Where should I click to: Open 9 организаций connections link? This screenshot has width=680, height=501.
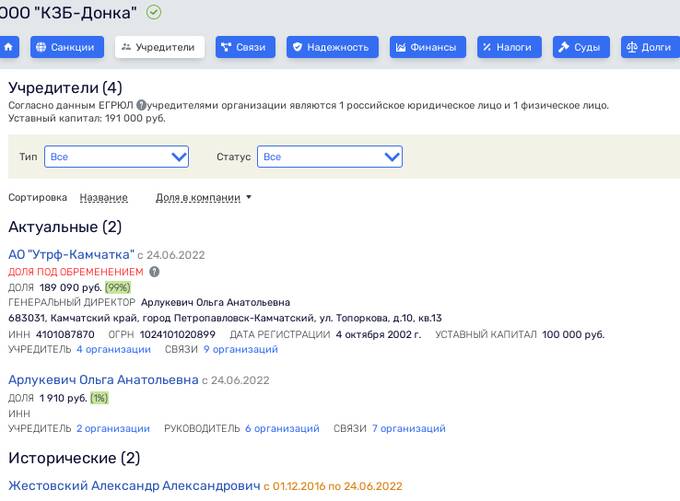(x=241, y=349)
